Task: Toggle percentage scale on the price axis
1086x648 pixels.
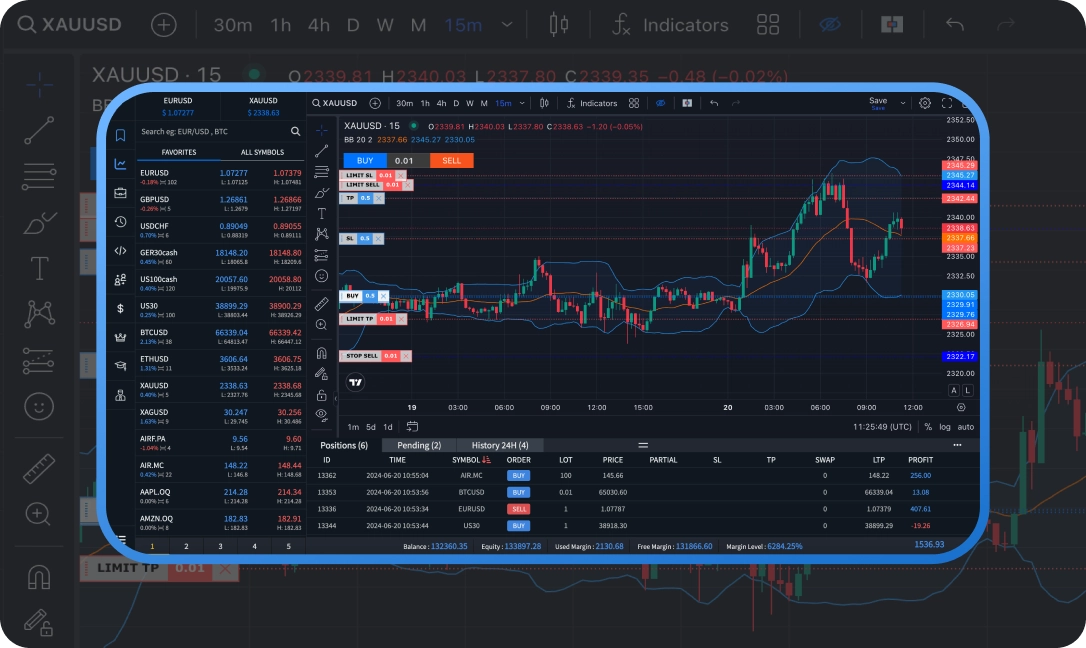Action: pos(928,426)
